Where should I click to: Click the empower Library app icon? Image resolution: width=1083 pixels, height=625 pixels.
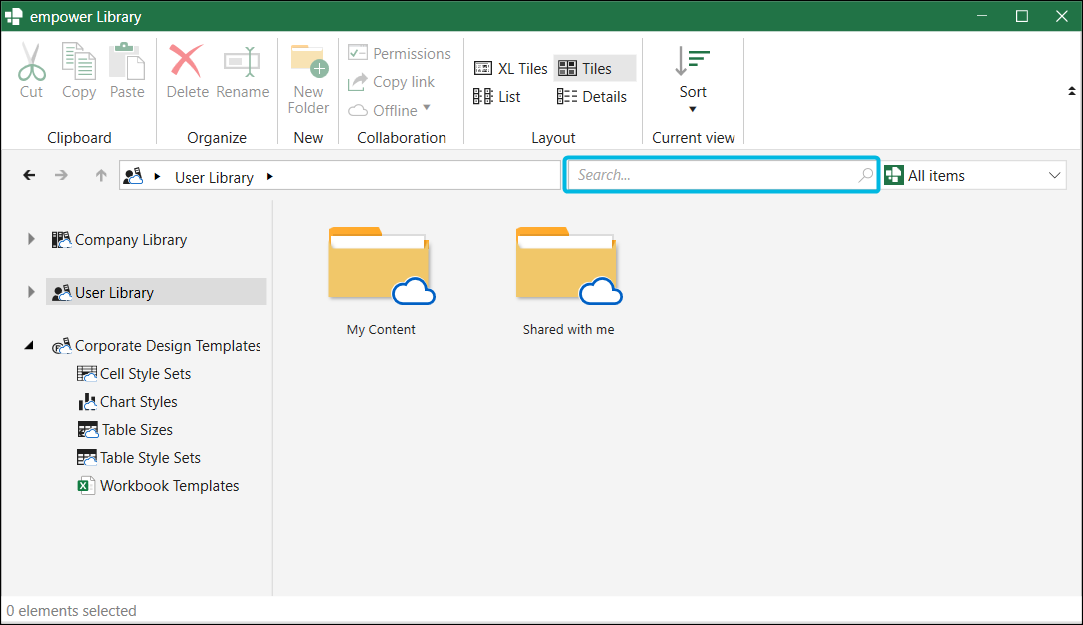14,17
